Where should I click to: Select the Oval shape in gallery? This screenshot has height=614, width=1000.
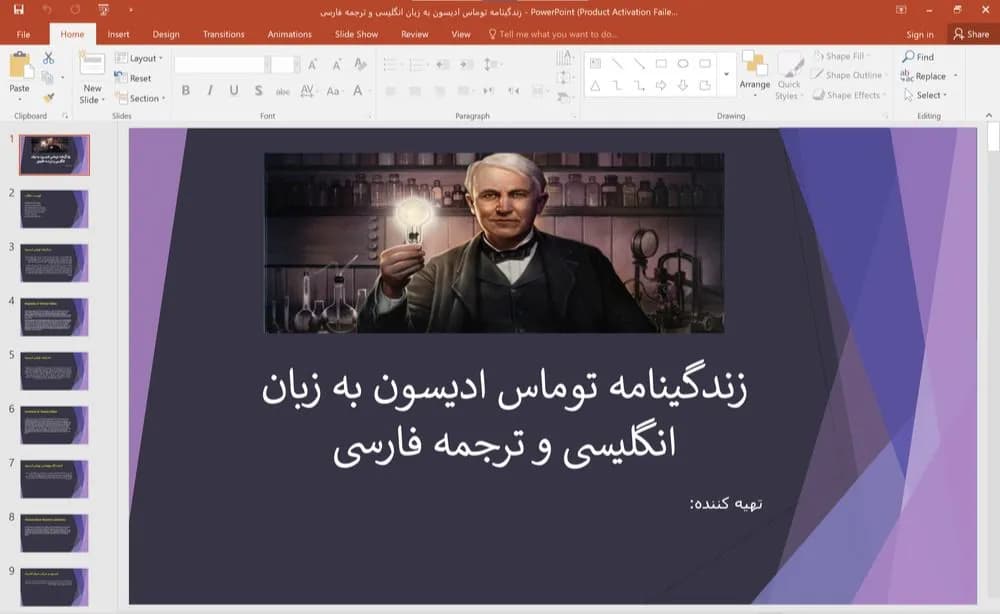click(683, 63)
